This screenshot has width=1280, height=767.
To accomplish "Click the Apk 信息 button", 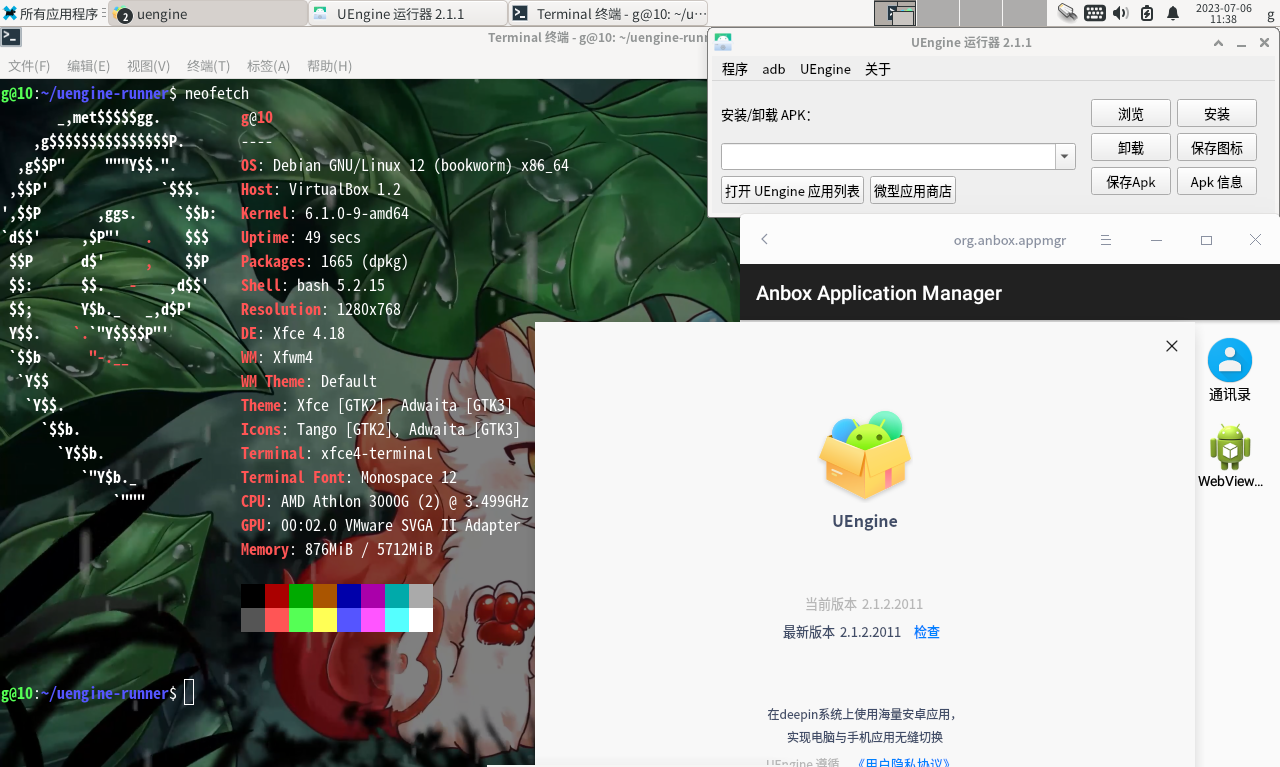I will (x=1217, y=182).
